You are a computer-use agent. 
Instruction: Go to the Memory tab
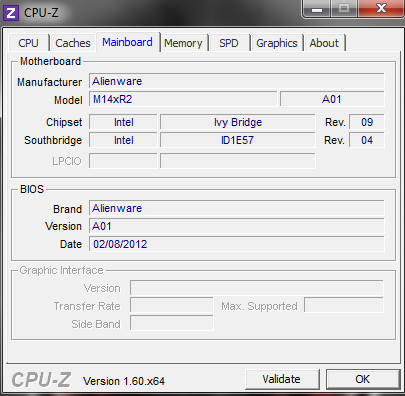click(x=183, y=43)
